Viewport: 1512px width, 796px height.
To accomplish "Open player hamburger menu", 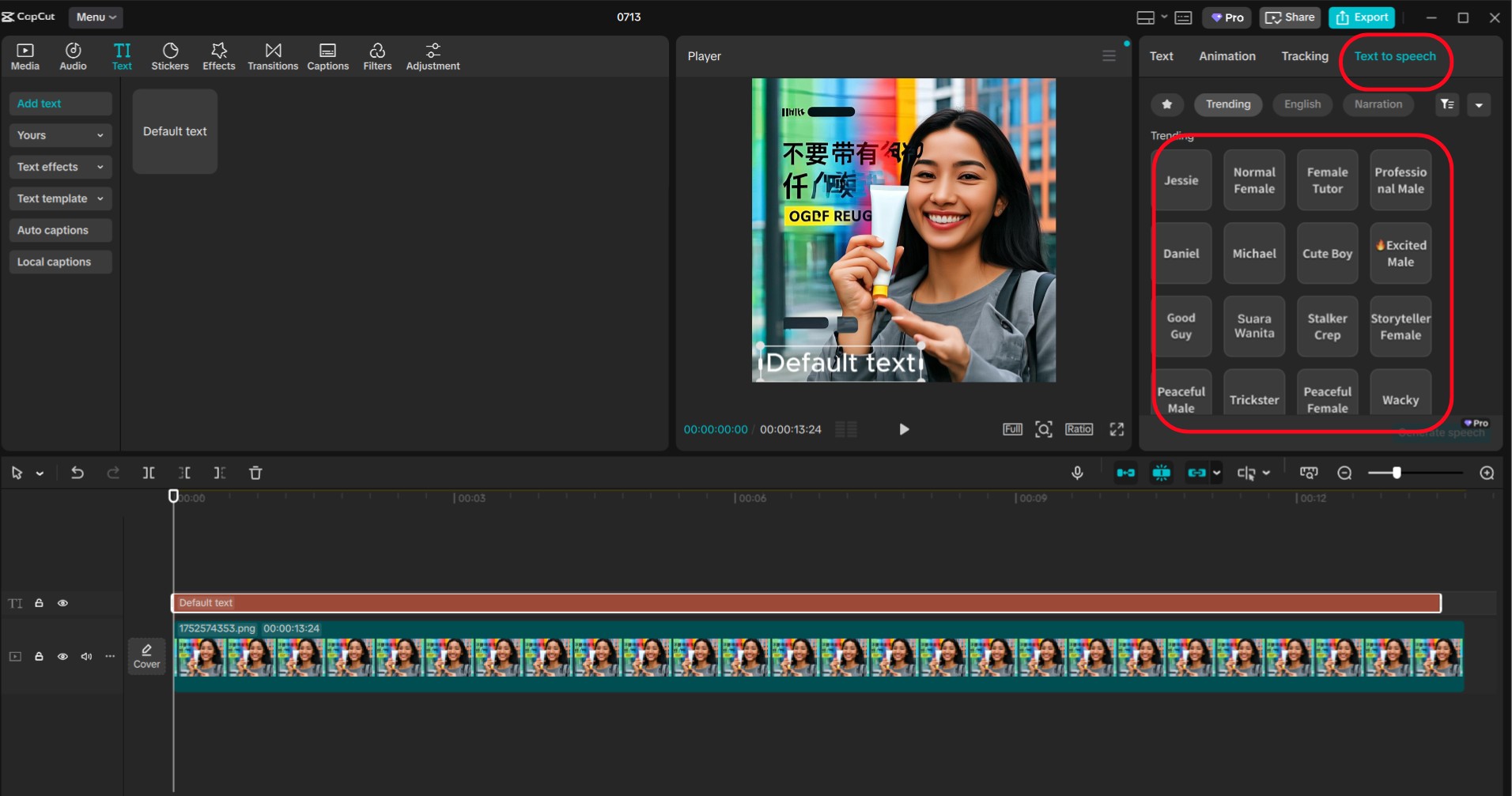I will [x=1109, y=56].
